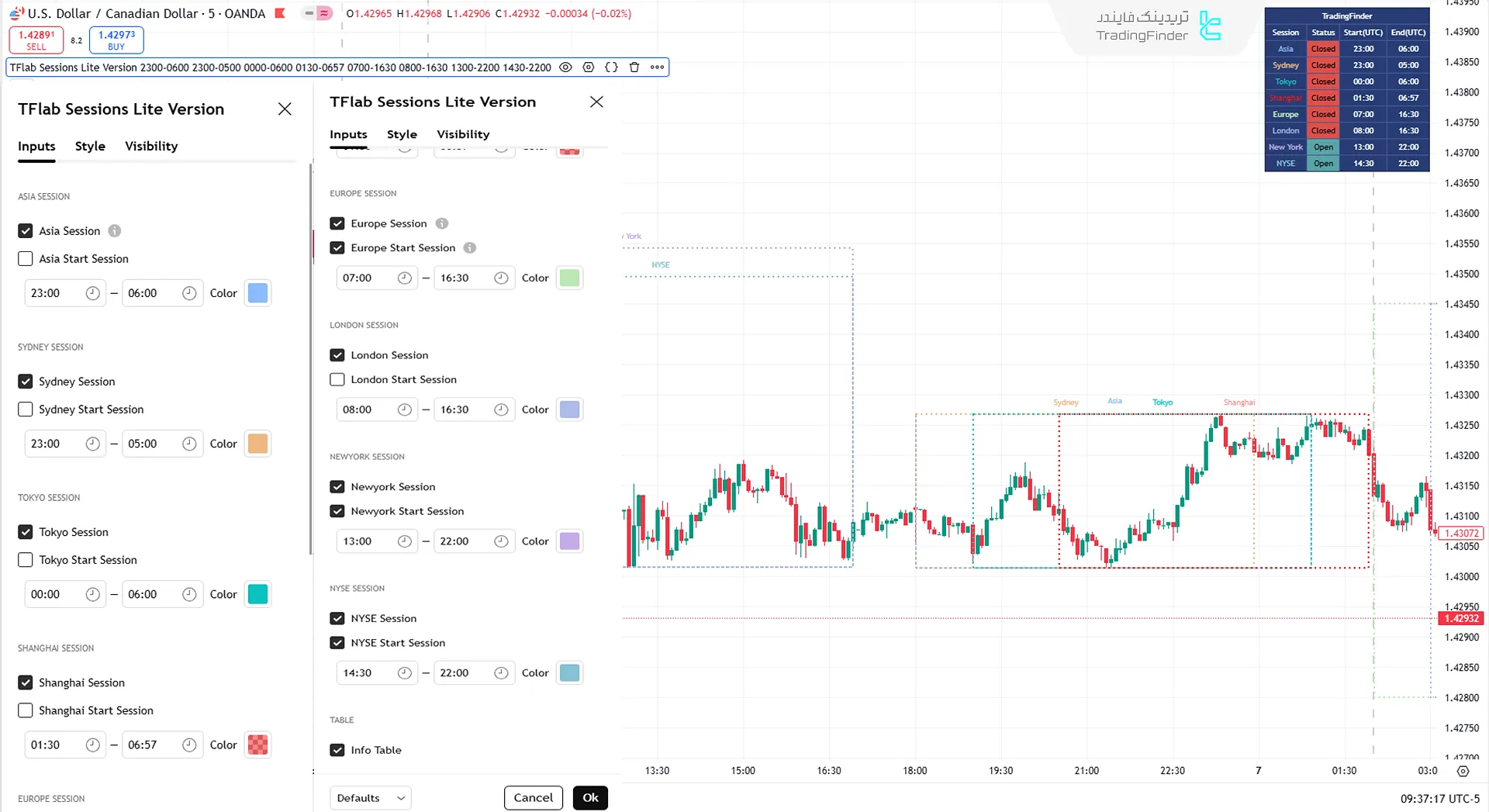Remove indicator with trash icon

pos(634,67)
